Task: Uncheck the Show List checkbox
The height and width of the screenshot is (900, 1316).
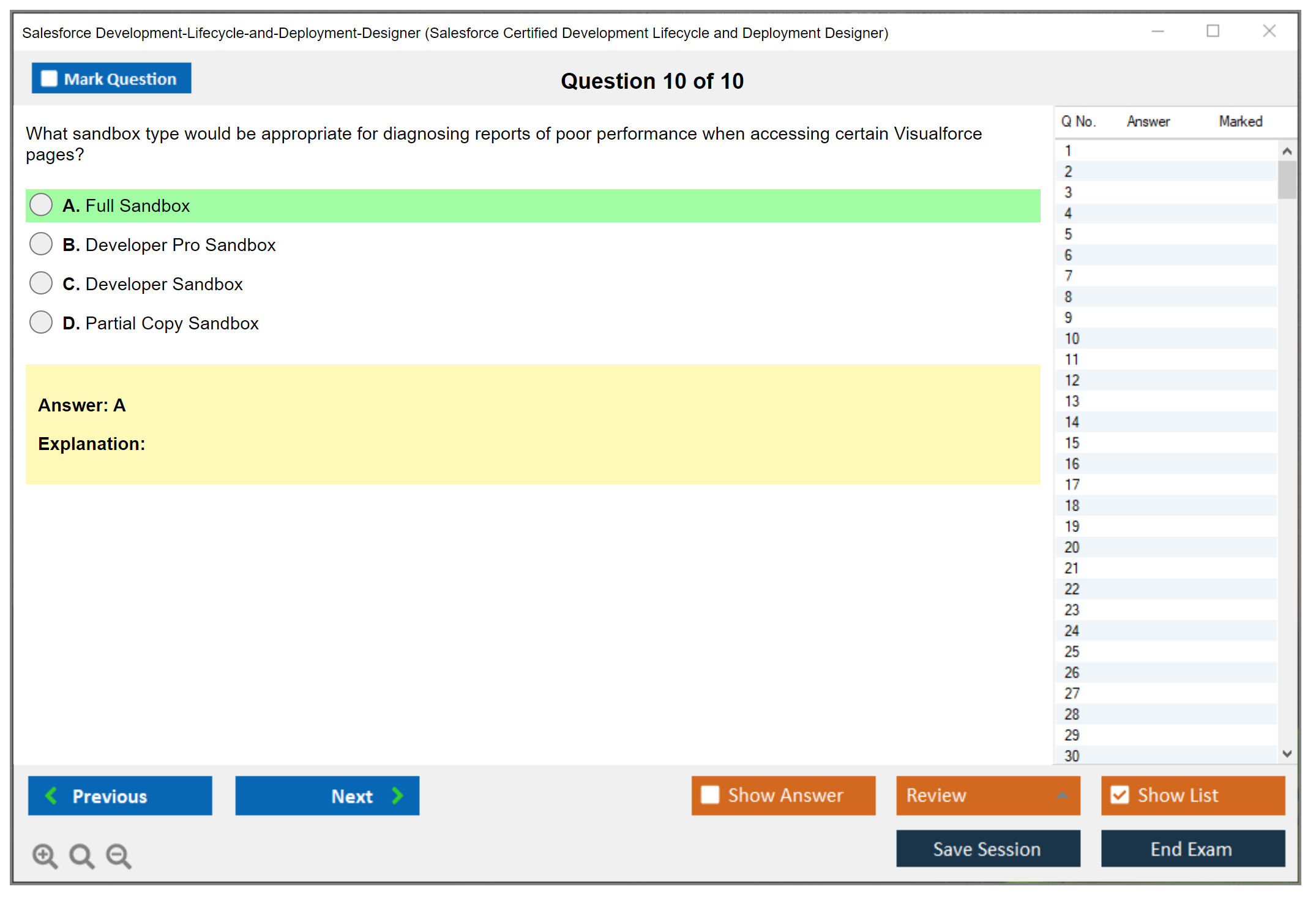Action: point(1120,795)
